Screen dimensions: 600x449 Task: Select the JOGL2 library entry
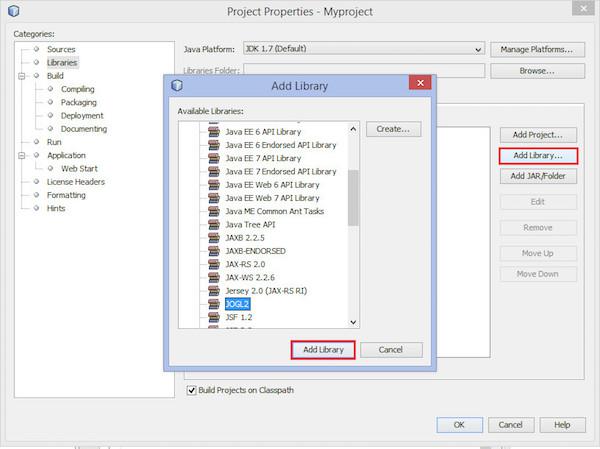pyautogui.click(x=237, y=304)
